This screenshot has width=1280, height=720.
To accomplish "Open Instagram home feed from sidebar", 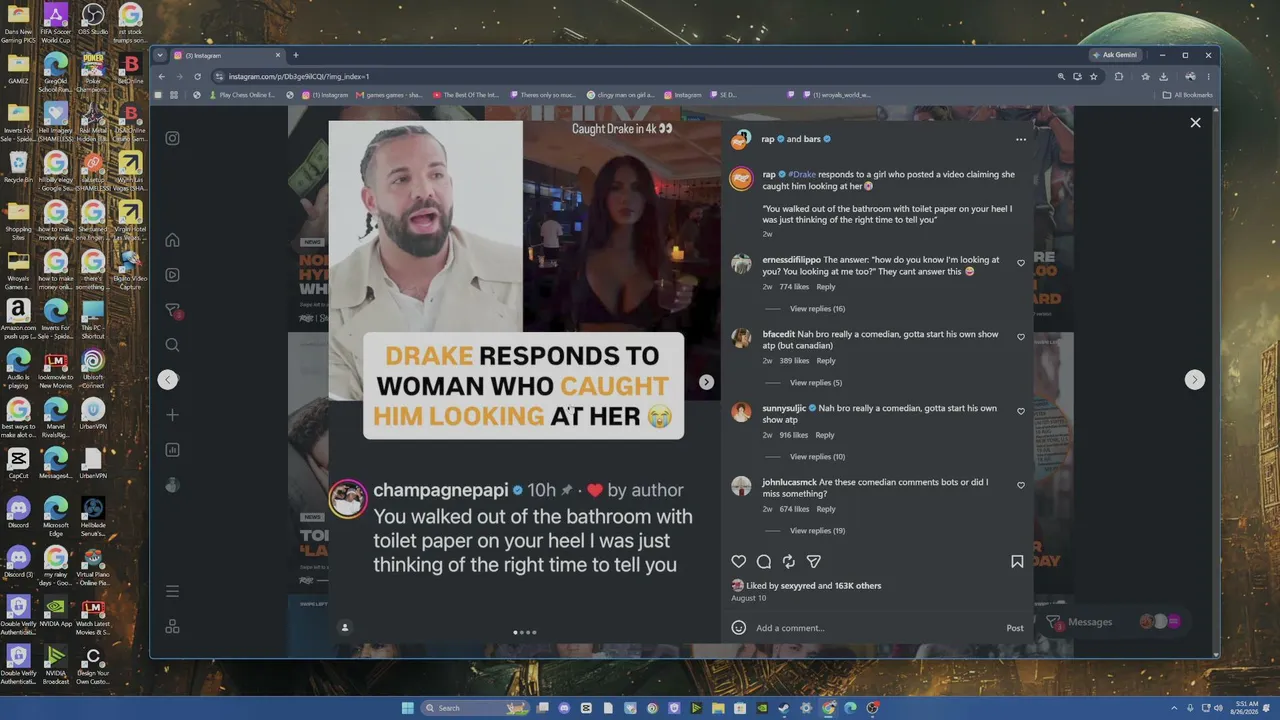I will (x=172, y=240).
